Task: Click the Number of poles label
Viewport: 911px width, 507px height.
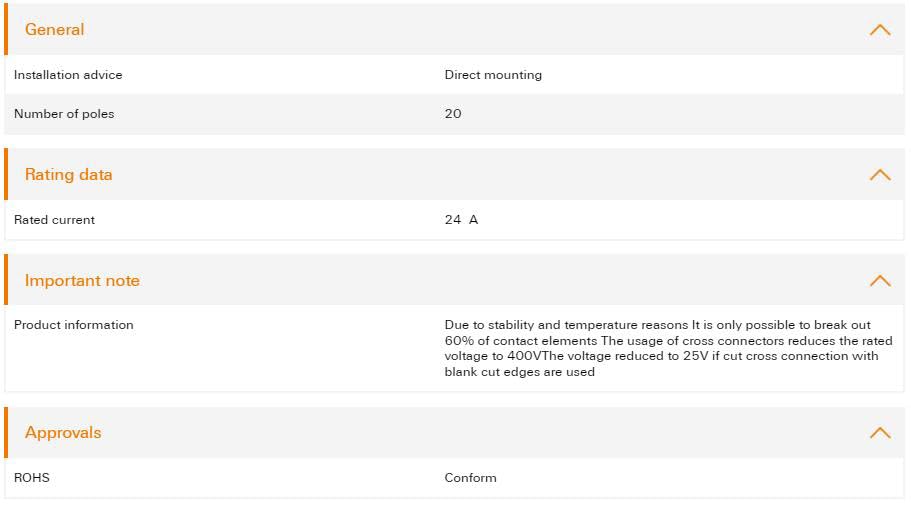Action: pyautogui.click(x=64, y=114)
